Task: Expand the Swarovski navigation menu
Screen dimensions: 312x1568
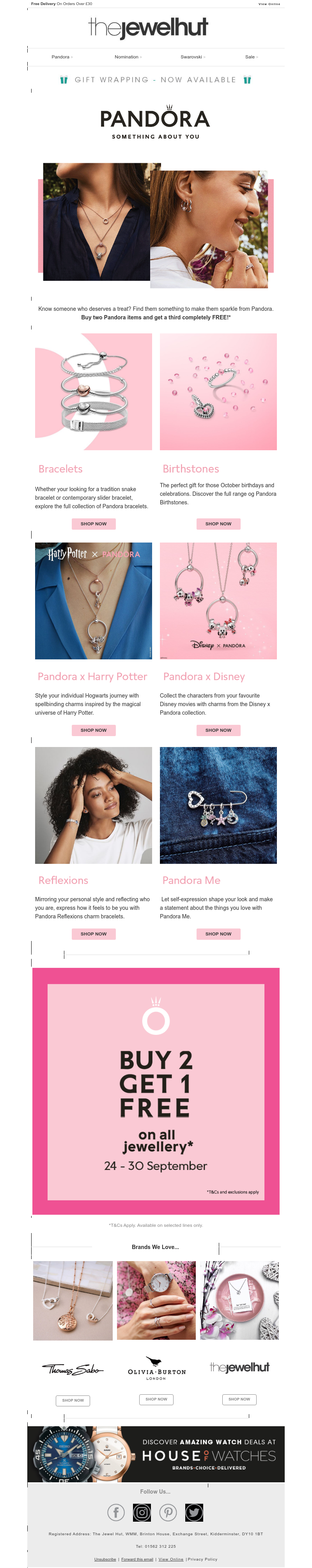Action: pyautogui.click(x=193, y=56)
